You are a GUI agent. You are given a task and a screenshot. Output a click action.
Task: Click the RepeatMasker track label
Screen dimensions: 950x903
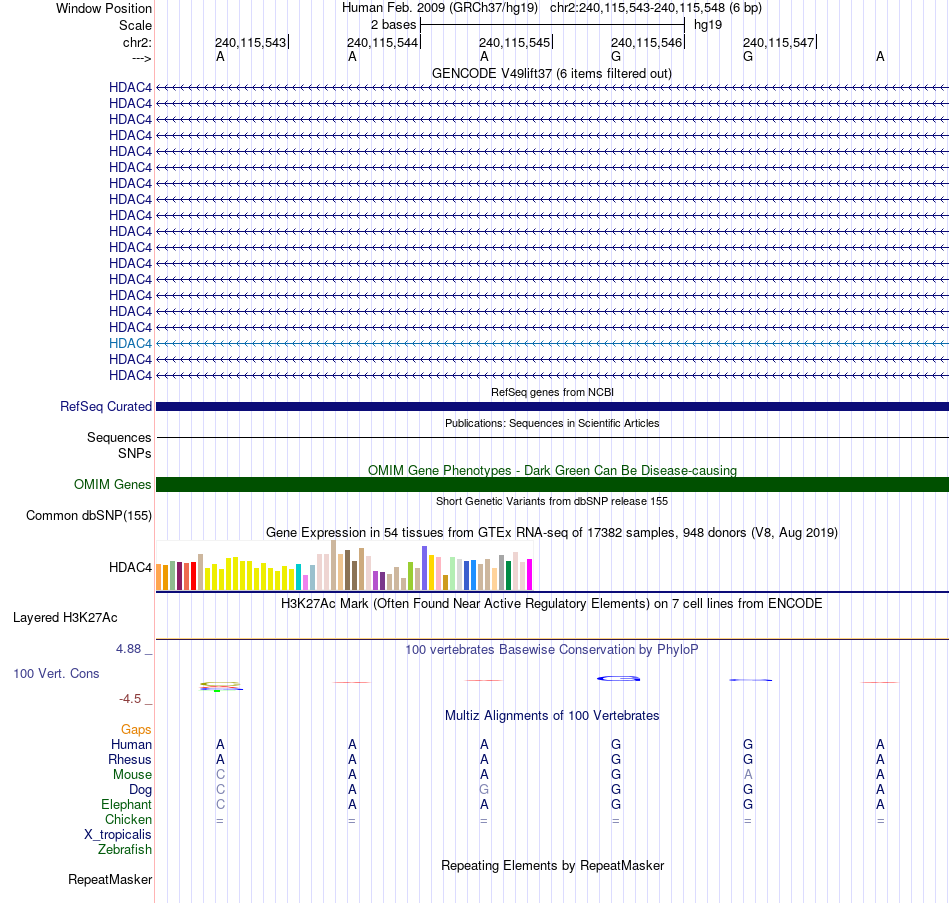pyautogui.click(x=110, y=879)
